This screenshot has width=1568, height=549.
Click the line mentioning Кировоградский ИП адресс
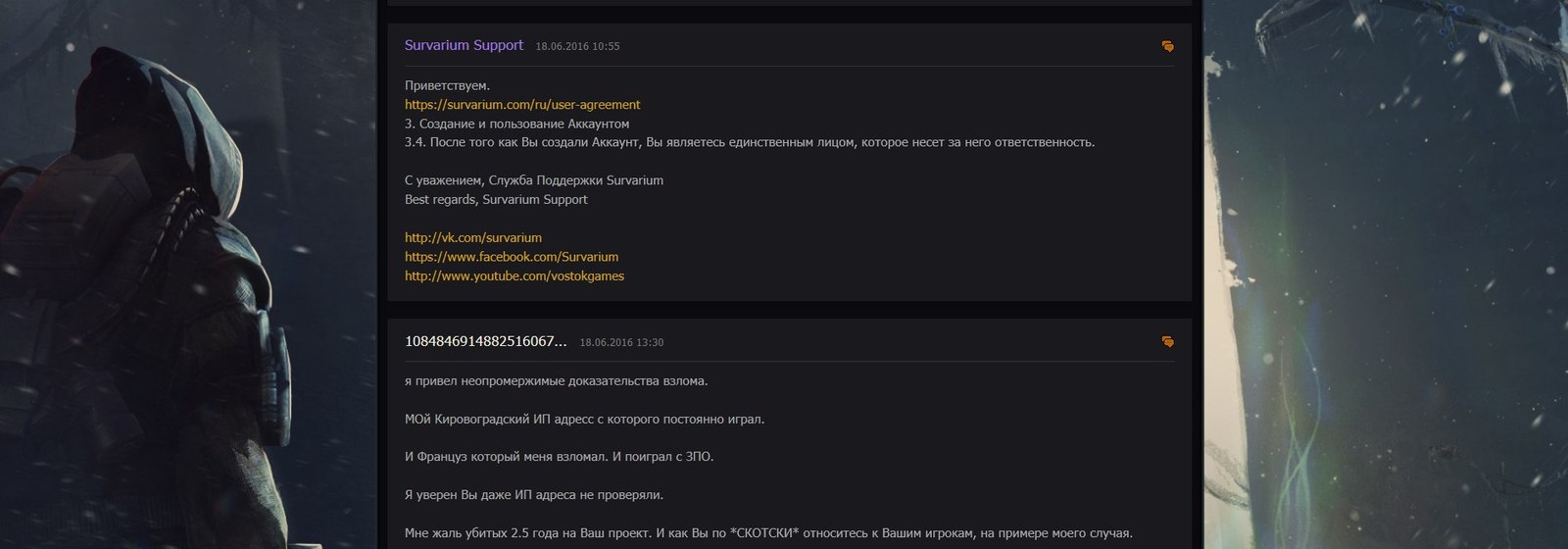pyautogui.click(x=584, y=420)
